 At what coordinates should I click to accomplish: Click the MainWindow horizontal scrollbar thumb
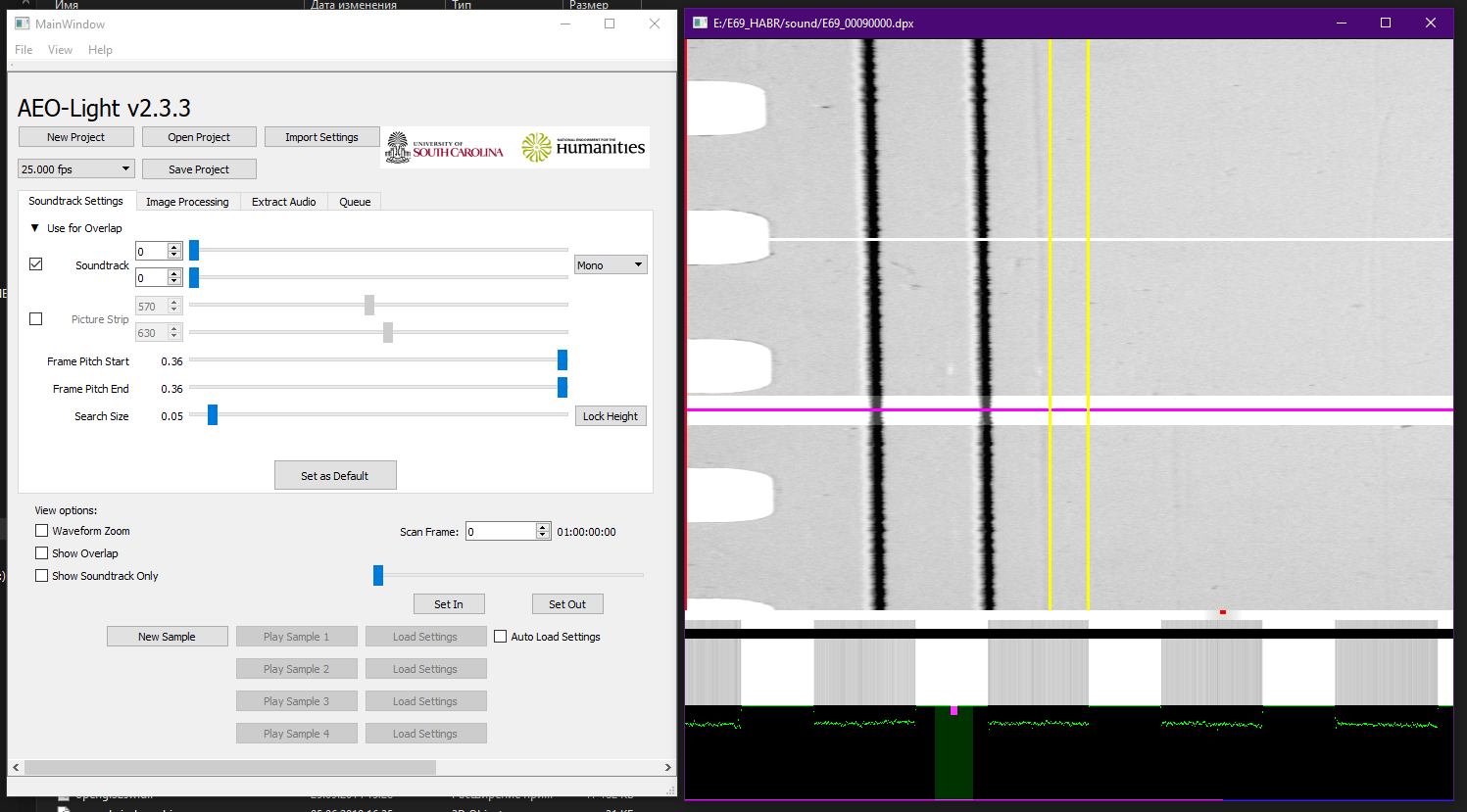click(230, 767)
